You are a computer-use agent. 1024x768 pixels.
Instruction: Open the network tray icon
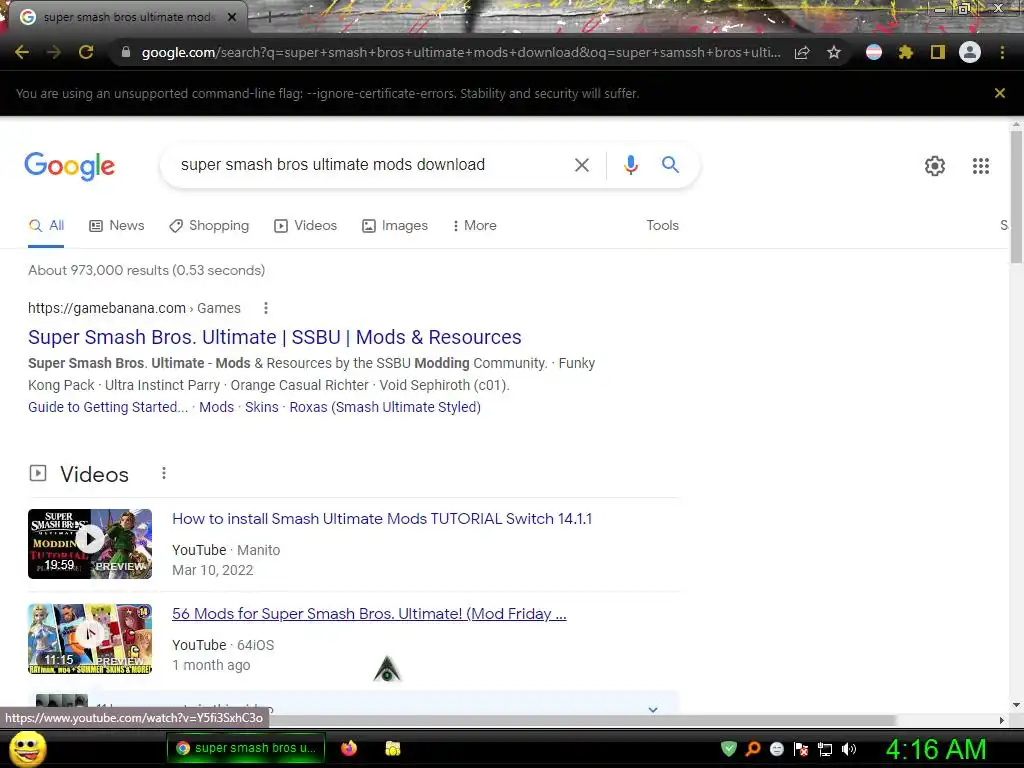[825, 749]
